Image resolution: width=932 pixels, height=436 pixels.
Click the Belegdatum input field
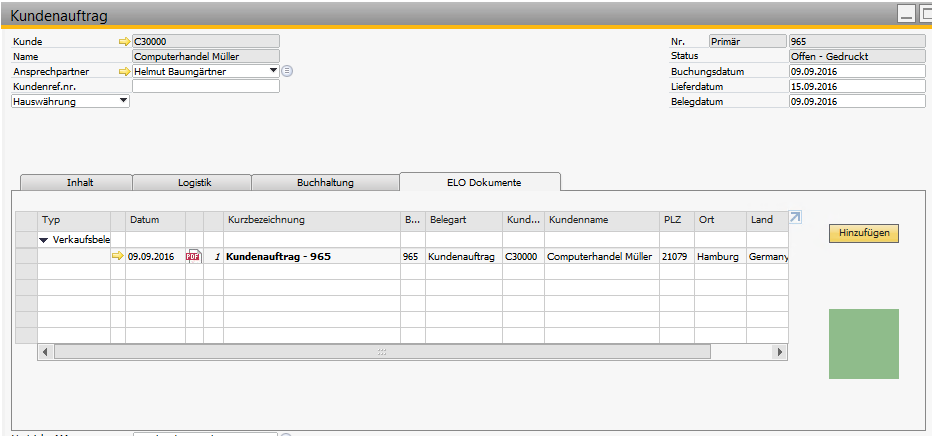pyautogui.click(x=857, y=101)
